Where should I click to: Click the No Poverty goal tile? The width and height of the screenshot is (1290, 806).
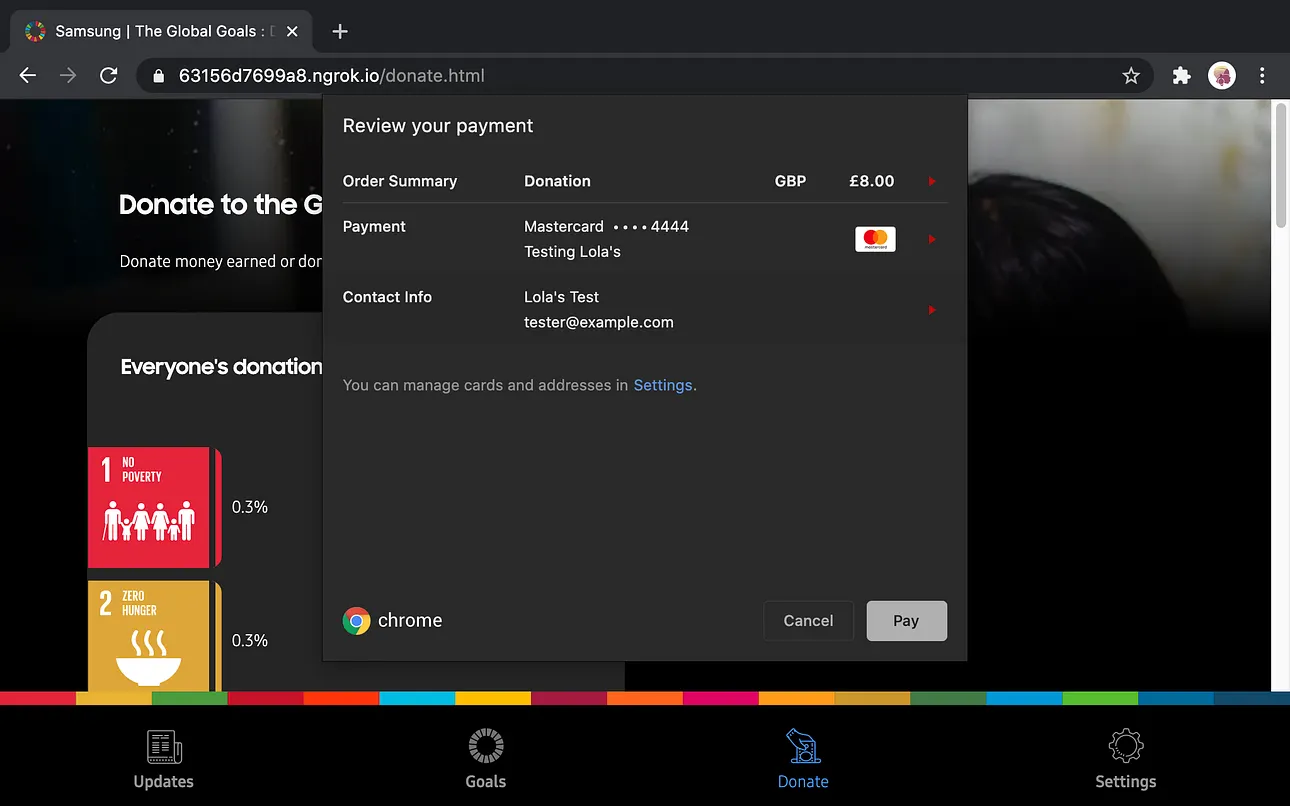point(148,507)
